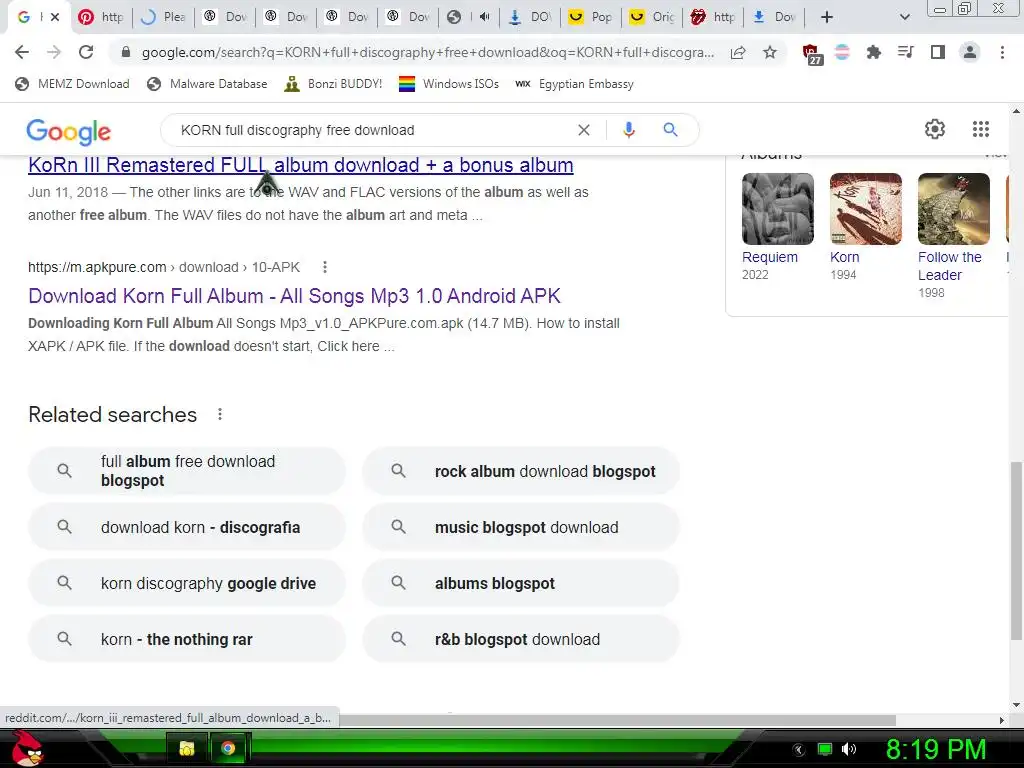
Task: Search 'albums blogspot' suggestion
Action: pyautogui.click(x=521, y=583)
